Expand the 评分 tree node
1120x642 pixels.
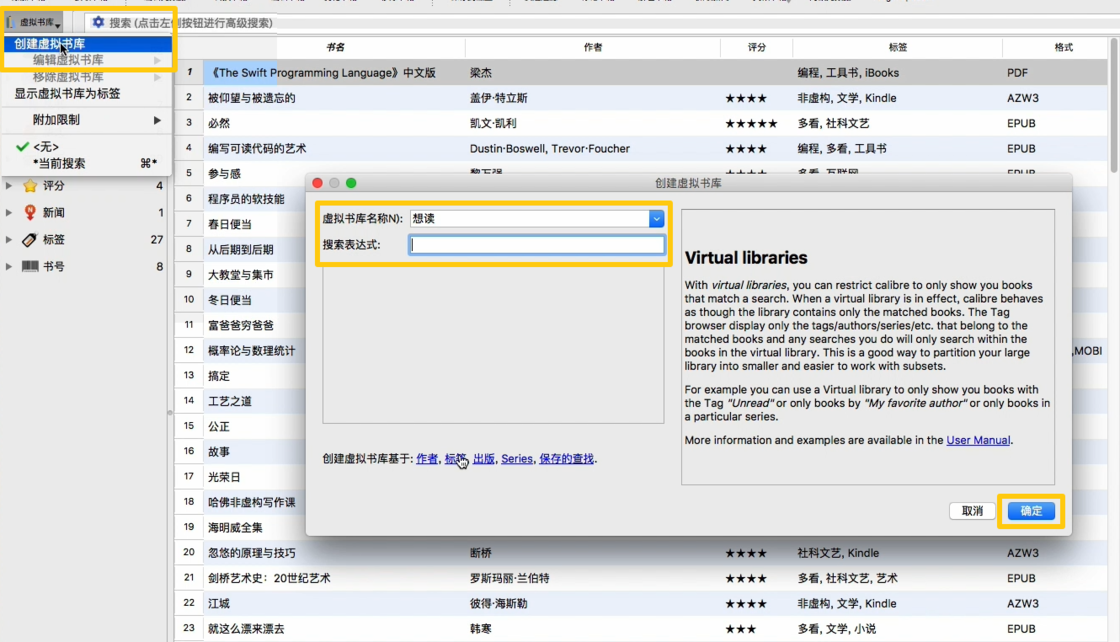tap(9, 186)
